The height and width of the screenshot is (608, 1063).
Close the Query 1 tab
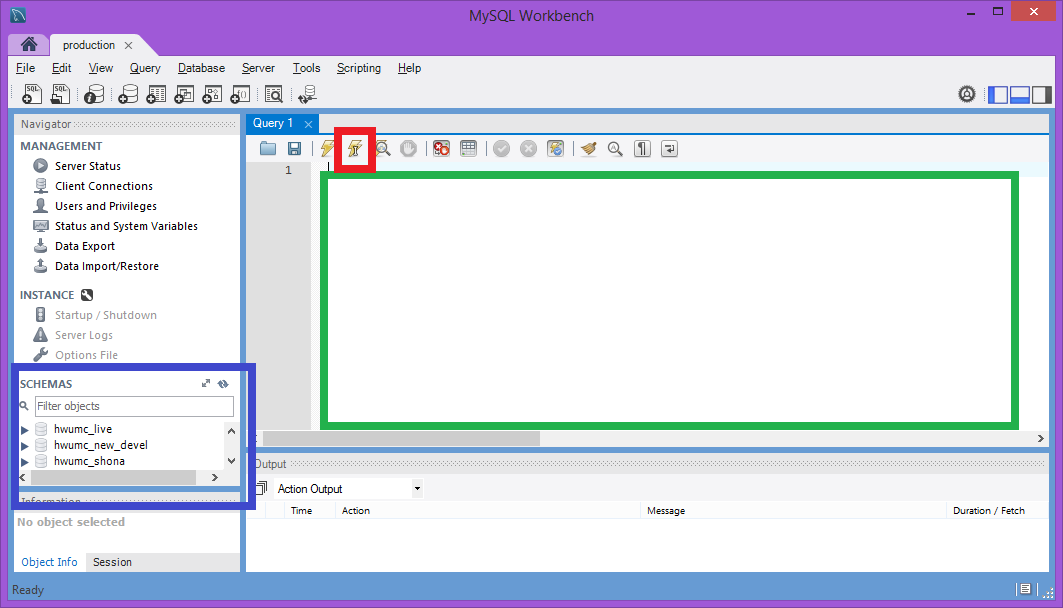(x=308, y=124)
